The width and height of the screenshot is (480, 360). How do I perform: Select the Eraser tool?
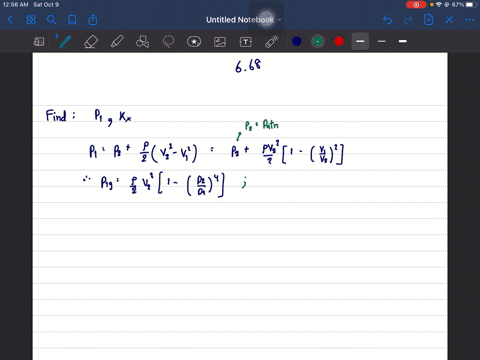(91, 42)
